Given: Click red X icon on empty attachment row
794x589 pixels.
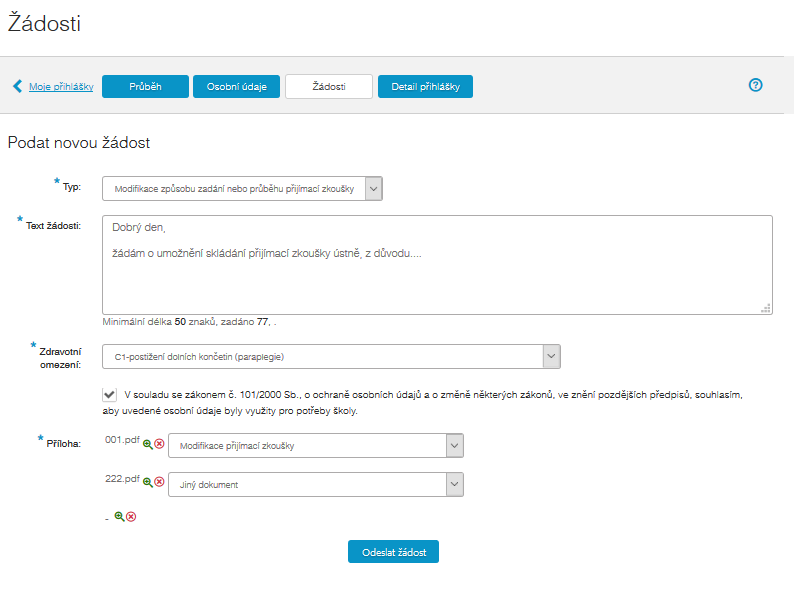Looking at the screenshot, I should [x=131, y=517].
